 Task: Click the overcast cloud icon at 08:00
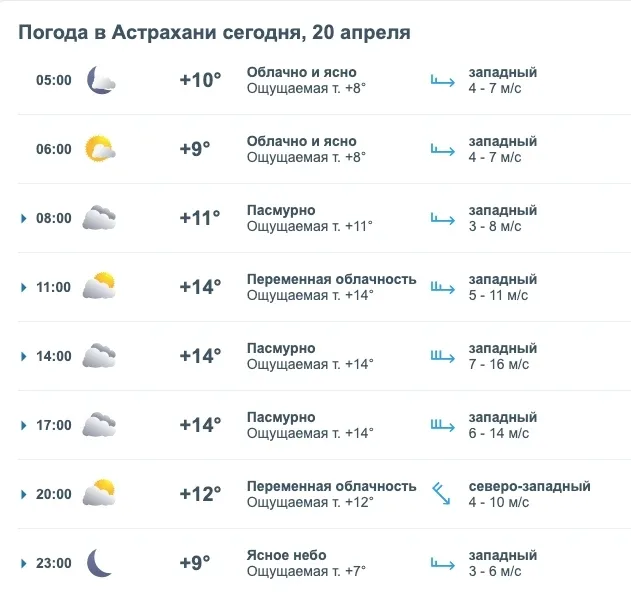pyautogui.click(x=99, y=218)
